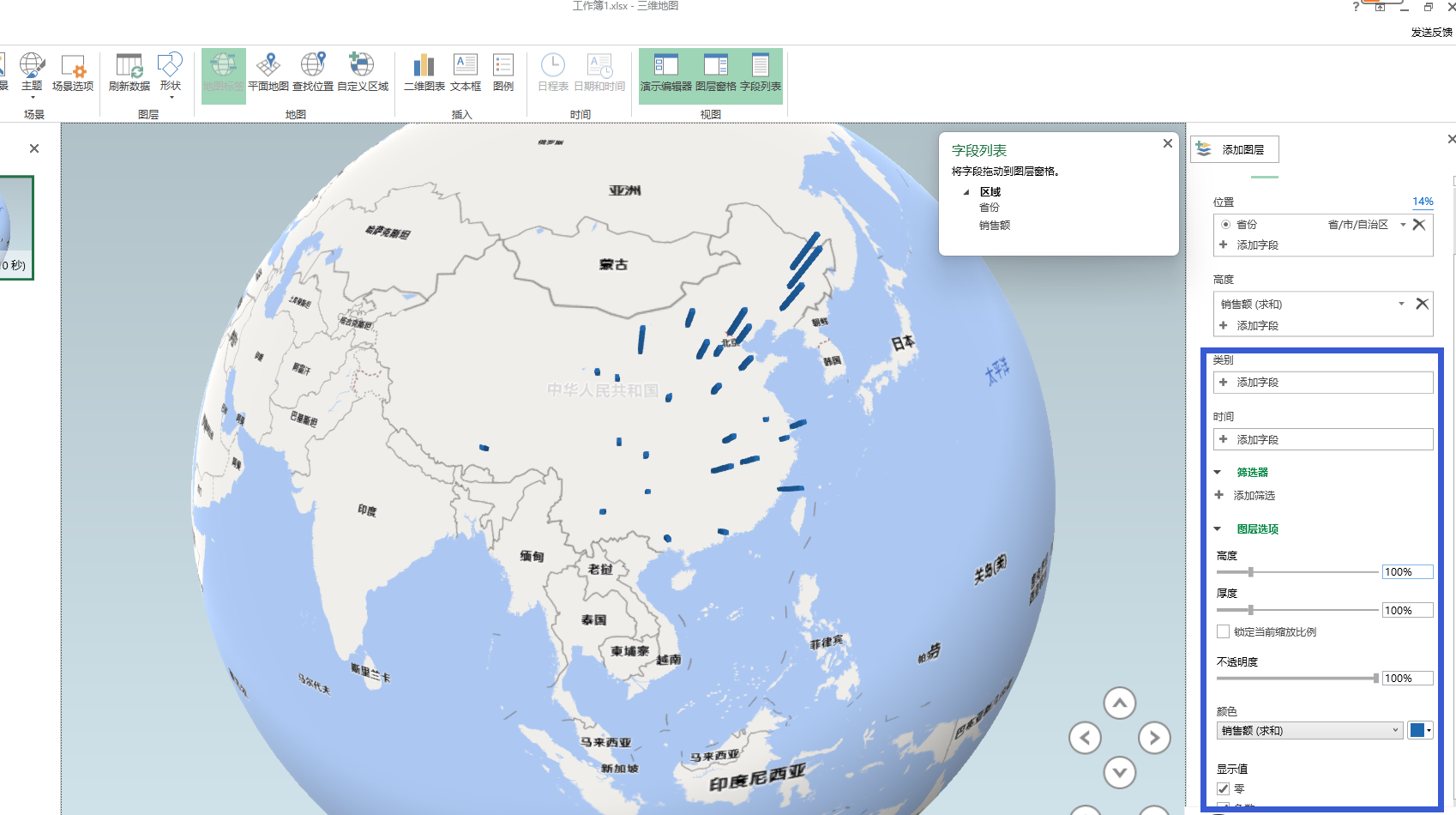Viewport: 1456px width, 815px height.
Task: Adjust the 不透明度 opacity slider
Action: coord(1375,679)
